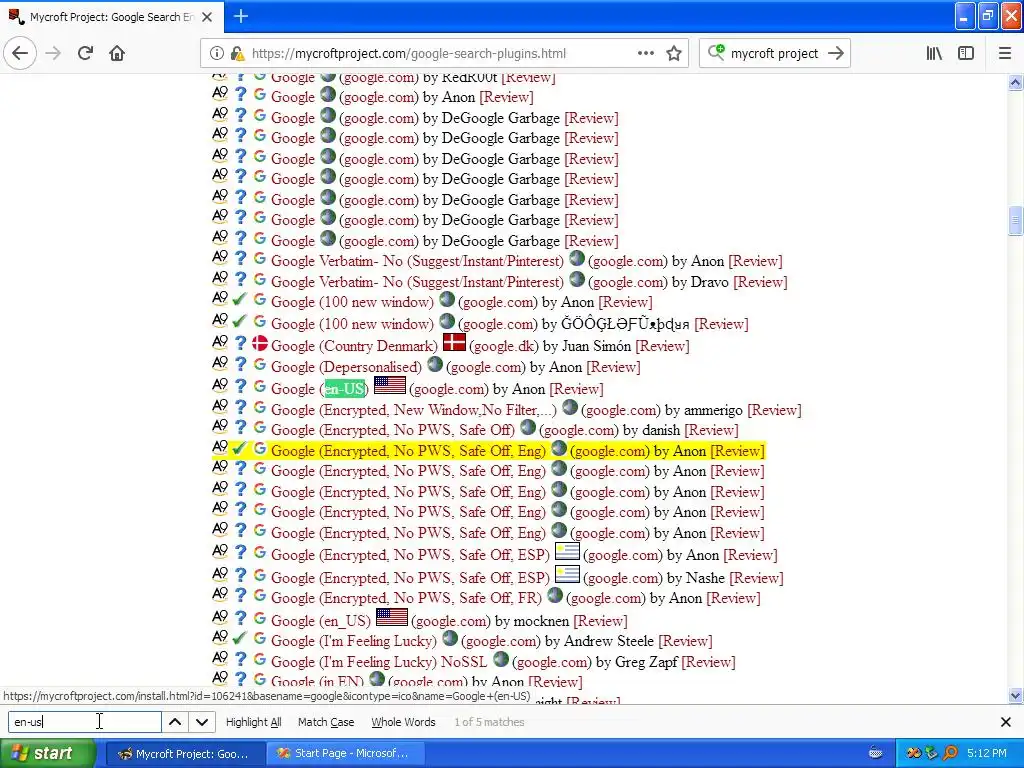This screenshot has width=1024, height=768.
Task: Click the vertical scrollbar thumb
Action: coord(1016,221)
